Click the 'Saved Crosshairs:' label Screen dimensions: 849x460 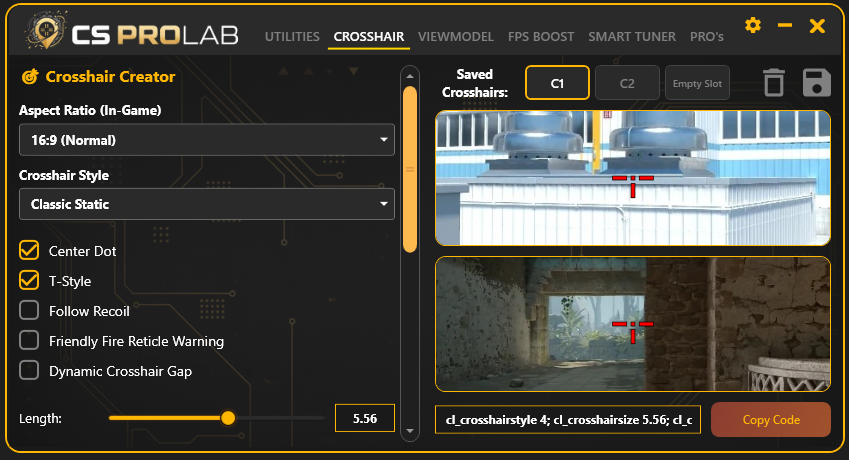point(475,83)
